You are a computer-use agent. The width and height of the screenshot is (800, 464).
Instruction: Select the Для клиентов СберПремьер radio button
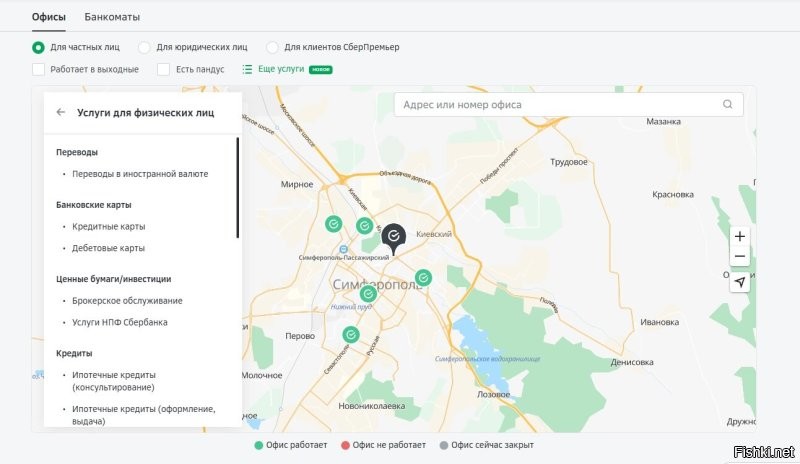(272, 47)
